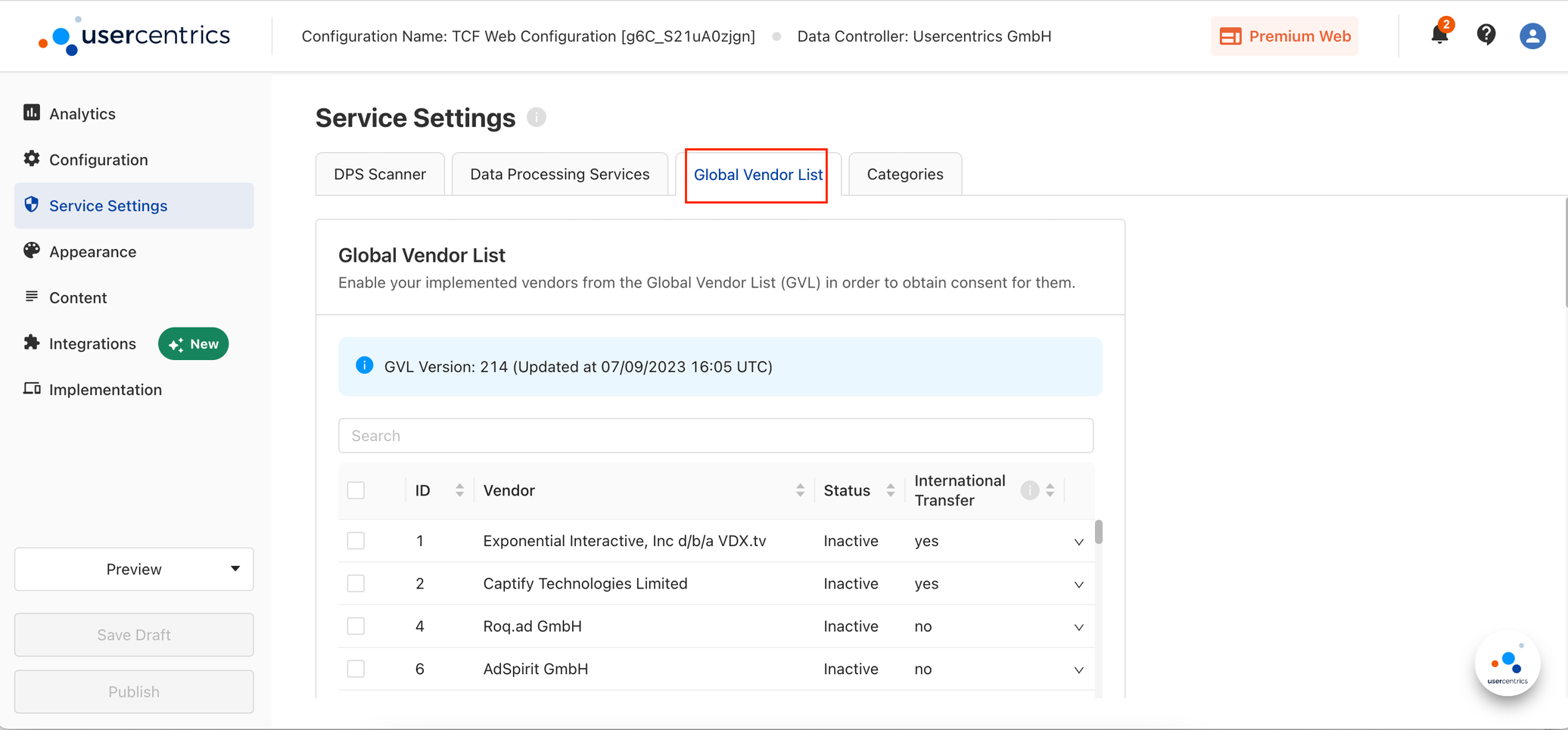The height and width of the screenshot is (730, 1568).
Task: Open the notifications bell
Action: pyautogui.click(x=1439, y=34)
